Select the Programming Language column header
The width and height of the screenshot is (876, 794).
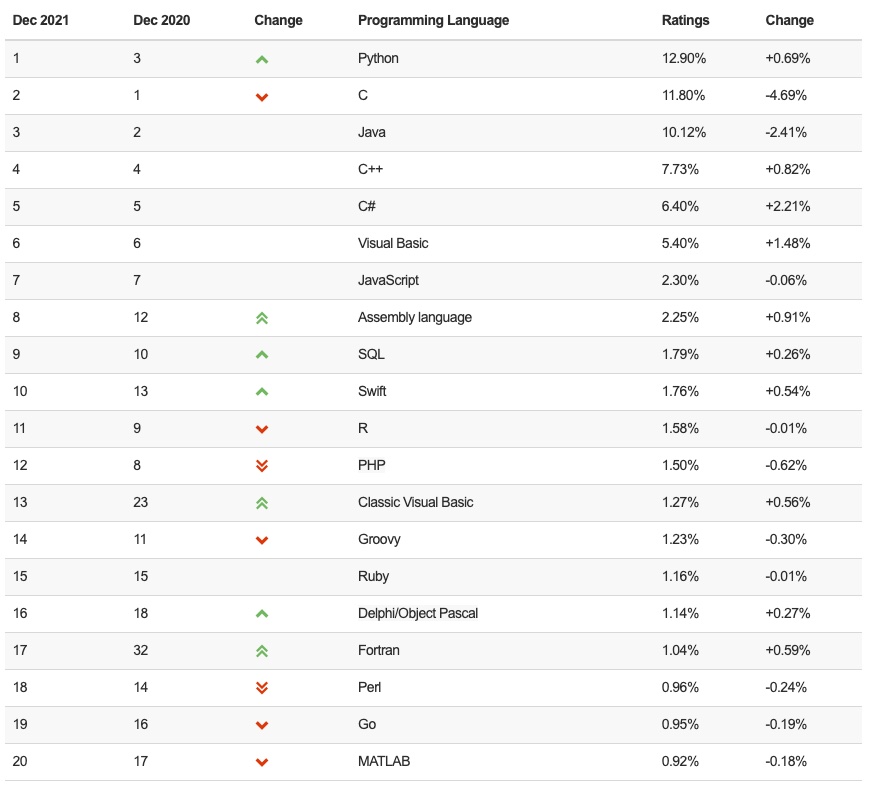[433, 20]
